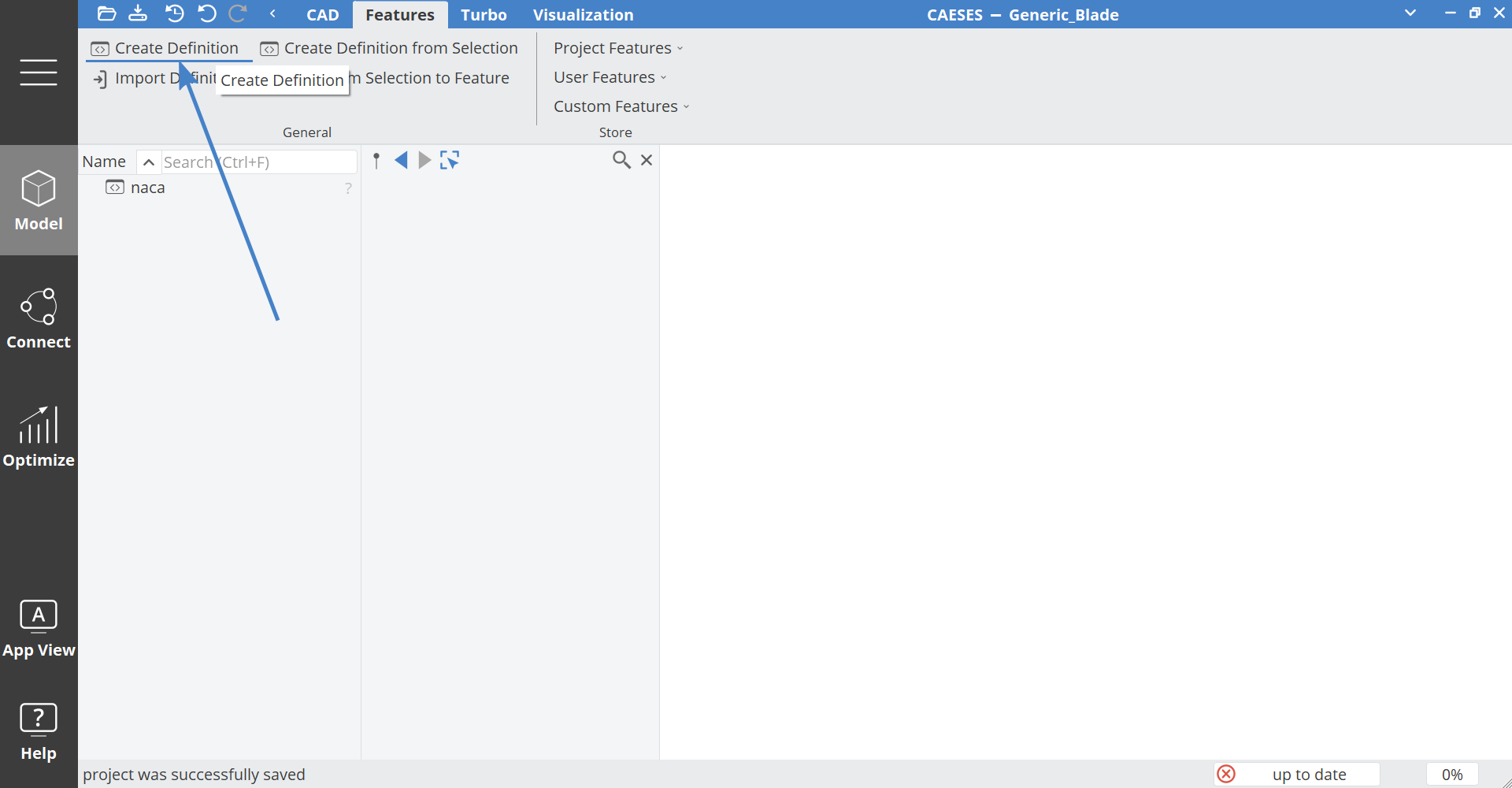Click Create Definition button
This screenshot has height=788, width=1512.
pyautogui.click(x=165, y=48)
